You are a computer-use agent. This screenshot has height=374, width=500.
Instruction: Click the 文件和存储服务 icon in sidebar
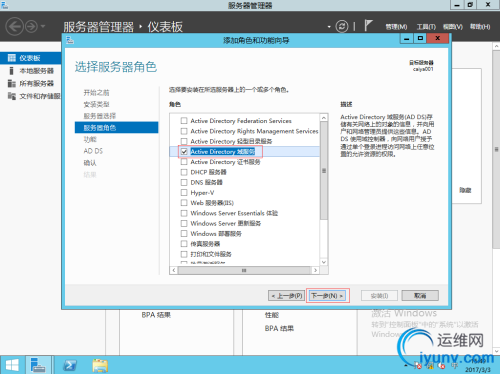coord(12,96)
